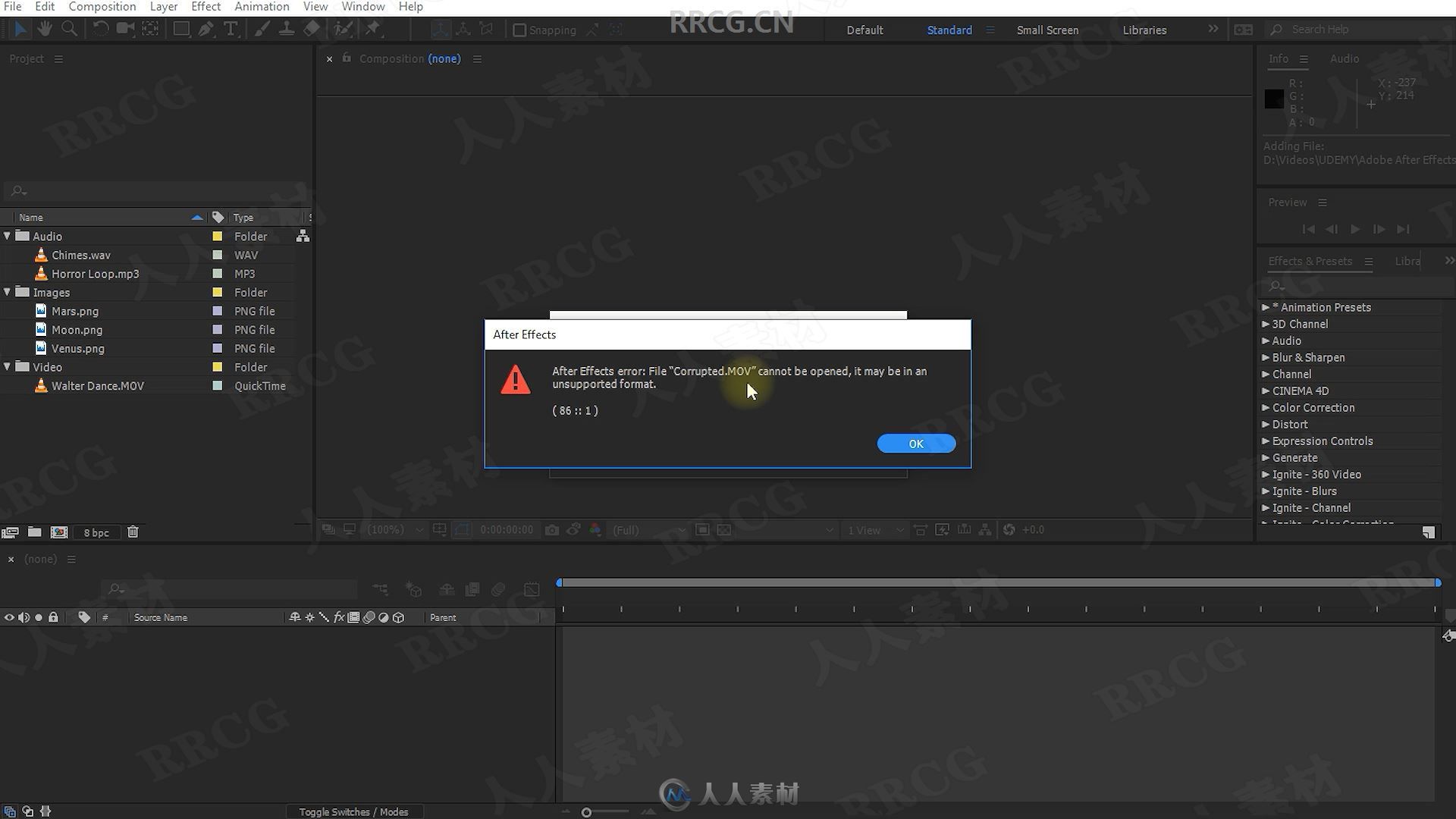Image resolution: width=1456 pixels, height=819 pixels.
Task: Click the local axis mode icon
Action: pos(440,29)
